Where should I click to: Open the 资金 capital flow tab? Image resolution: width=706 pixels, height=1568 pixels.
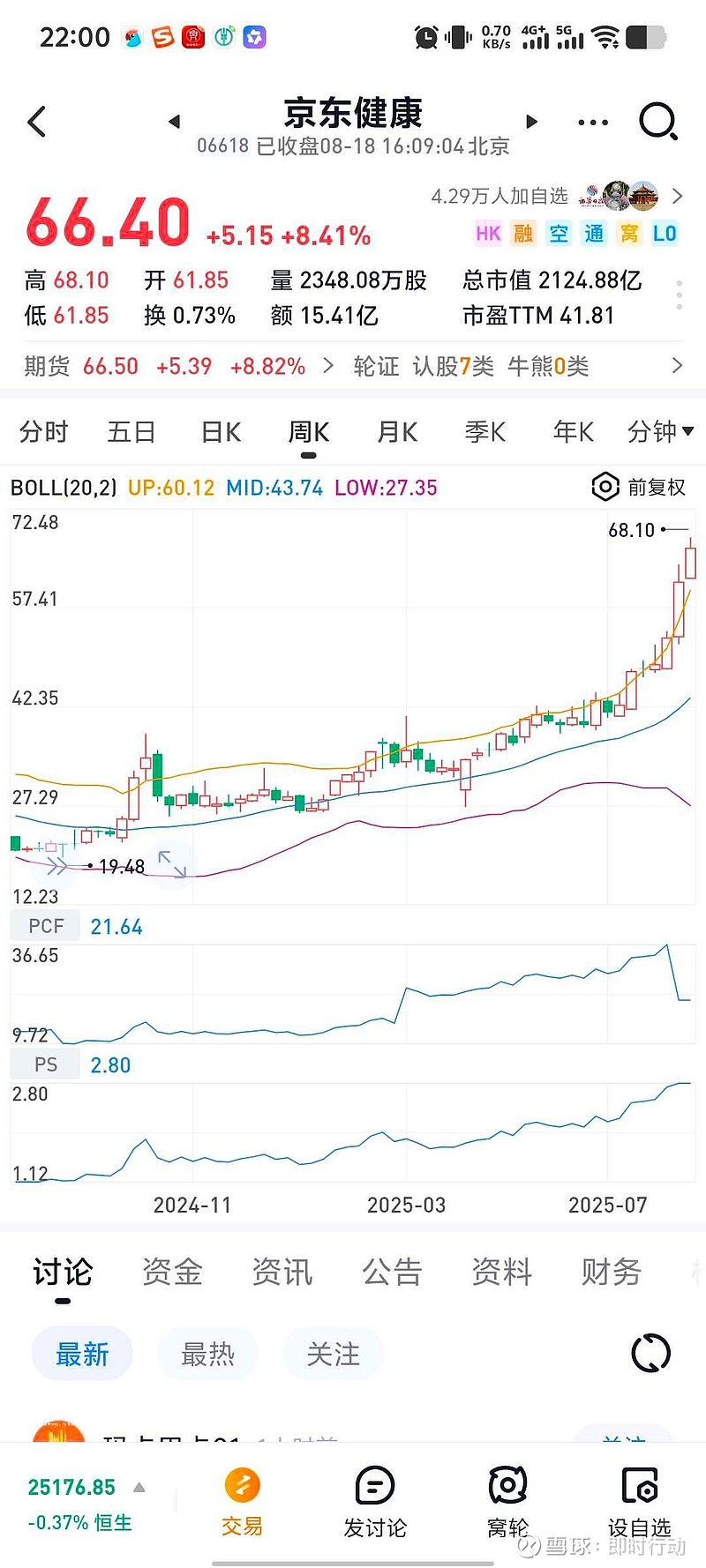173,1272
